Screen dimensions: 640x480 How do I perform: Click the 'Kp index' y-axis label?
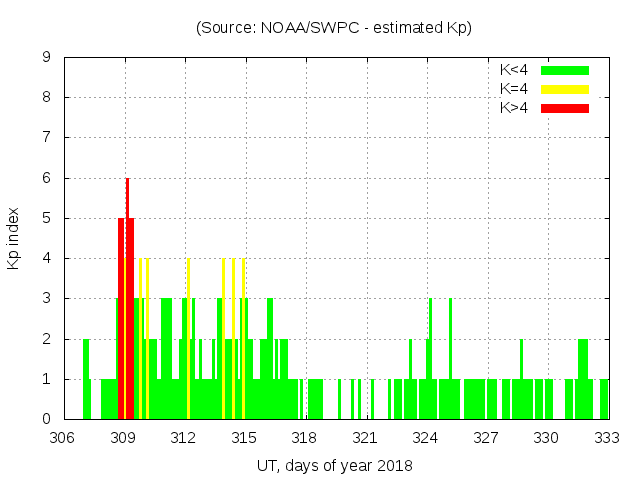click(14, 238)
